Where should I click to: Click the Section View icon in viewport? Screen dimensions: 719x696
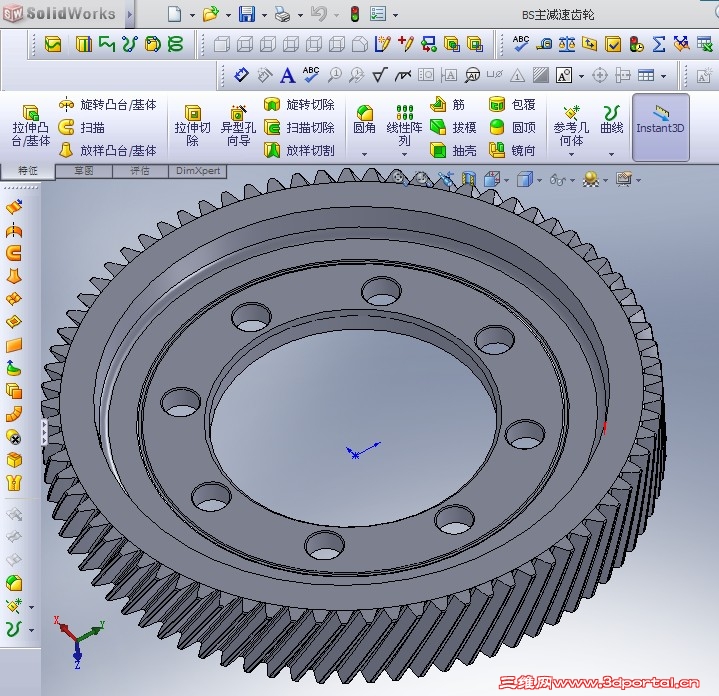click(469, 179)
